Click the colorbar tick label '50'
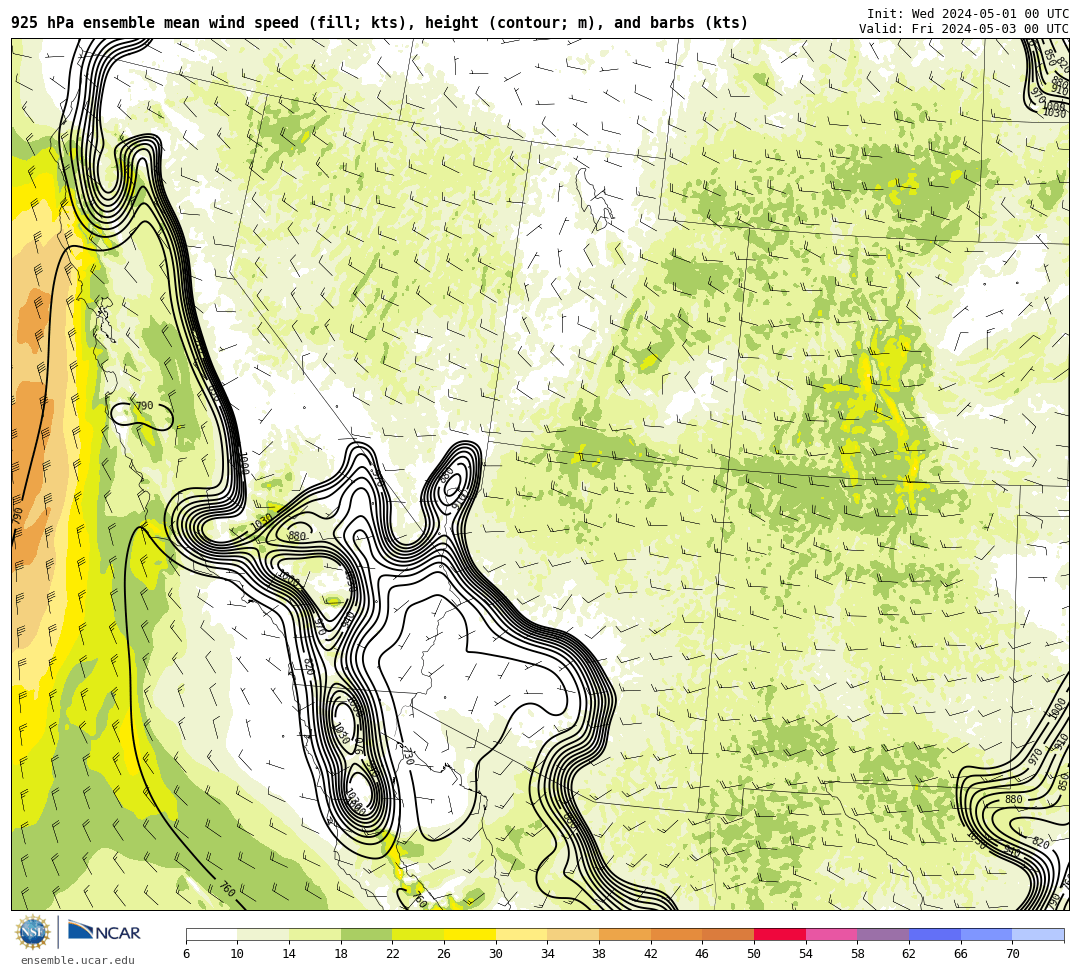Screen dimensions: 1080x973 click(x=754, y=954)
